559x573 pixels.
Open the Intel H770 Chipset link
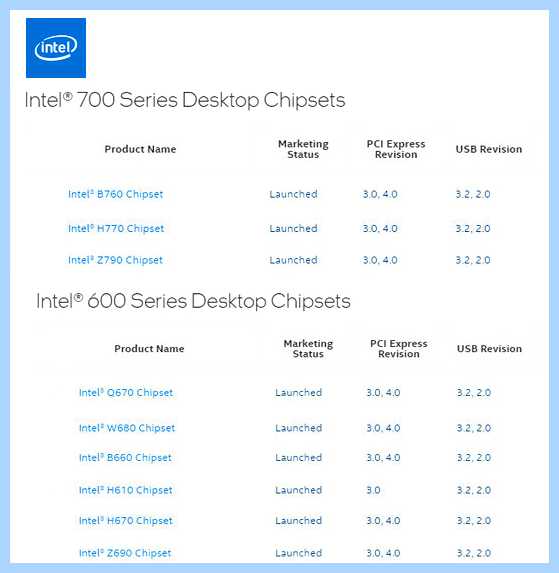point(116,228)
